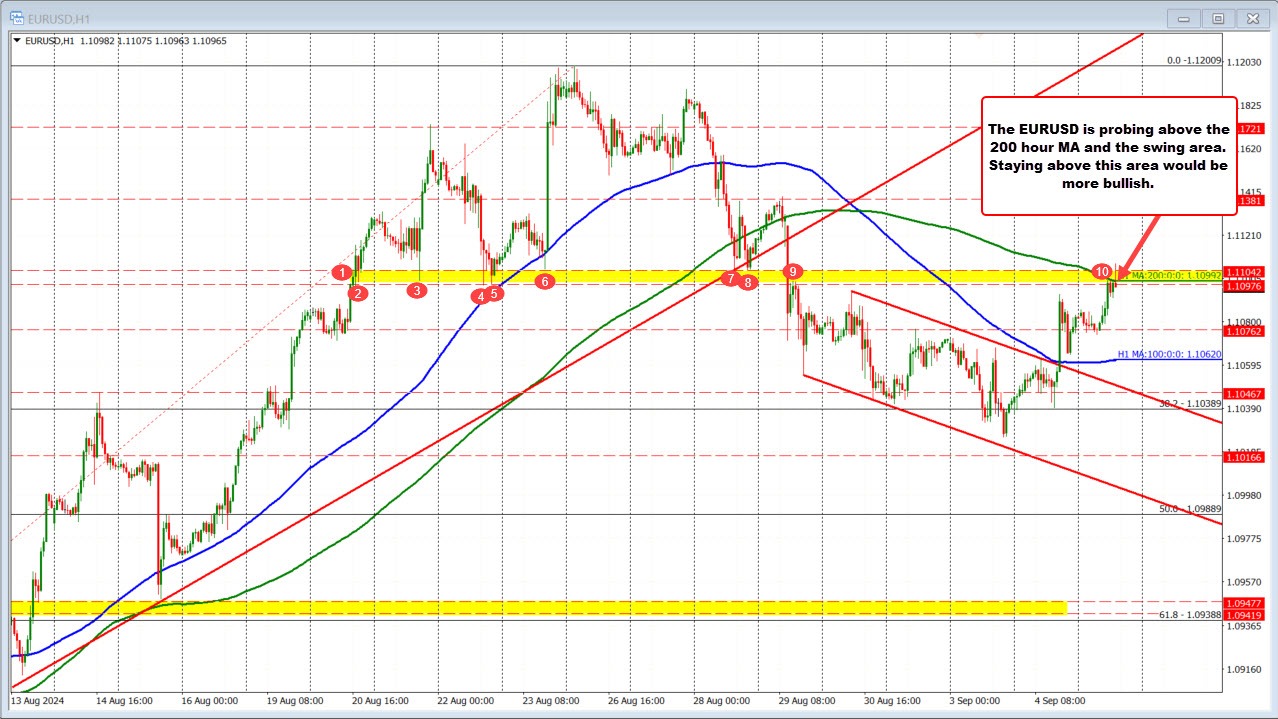Expand the OHLC quote dropdown triangle

[x=19, y=41]
